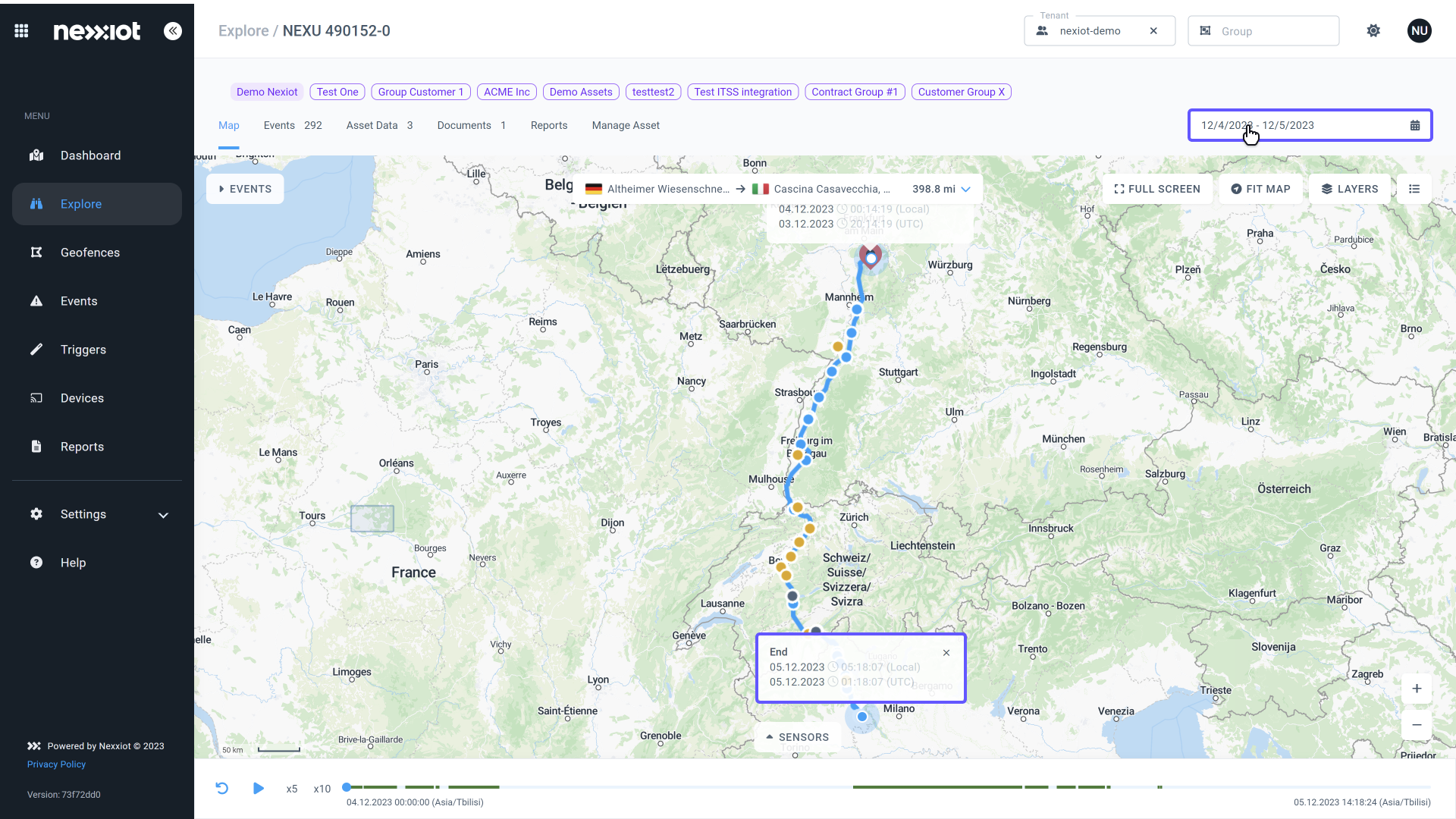Expand the 398.8 mi route details chevron

click(965, 190)
